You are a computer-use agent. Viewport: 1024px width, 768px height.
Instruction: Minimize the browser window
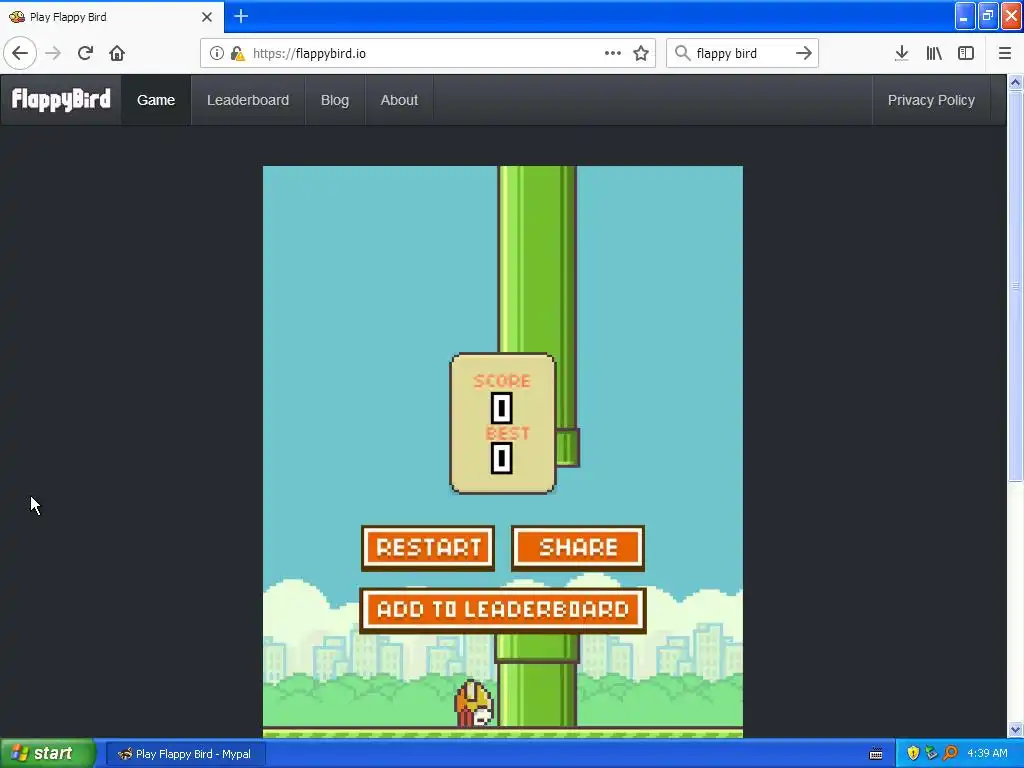tap(965, 16)
